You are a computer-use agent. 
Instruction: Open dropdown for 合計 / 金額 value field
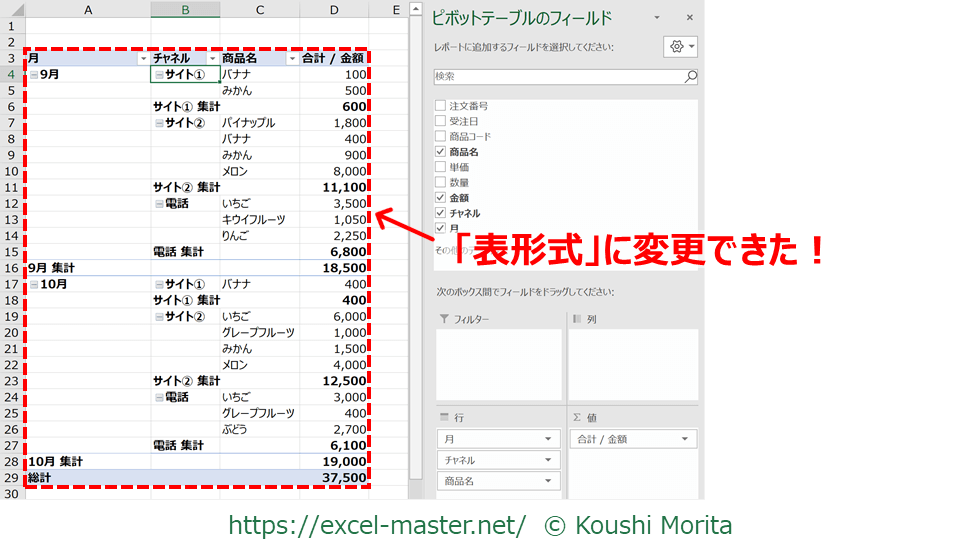click(685, 439)
